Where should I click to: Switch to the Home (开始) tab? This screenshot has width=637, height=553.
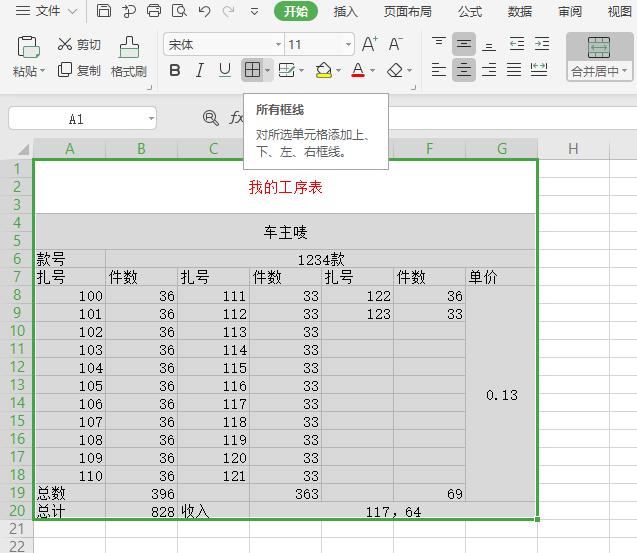coord(296,11)
